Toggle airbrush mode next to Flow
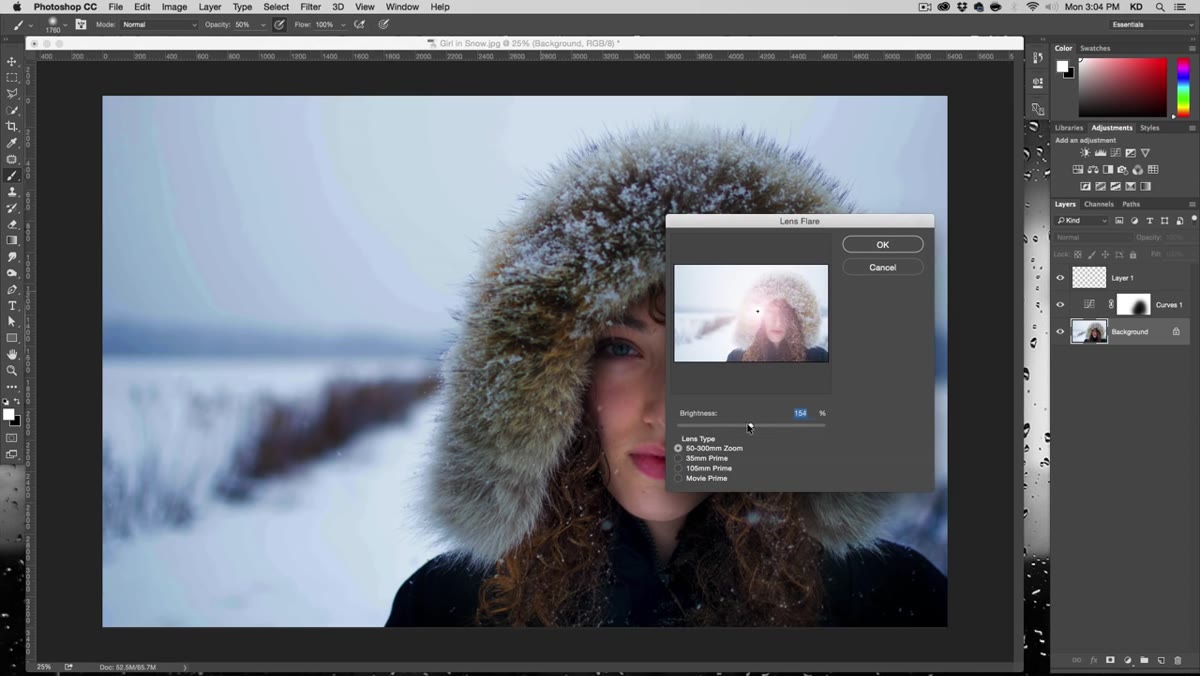This screenshot has height=676, width=1200. point(361,24)
